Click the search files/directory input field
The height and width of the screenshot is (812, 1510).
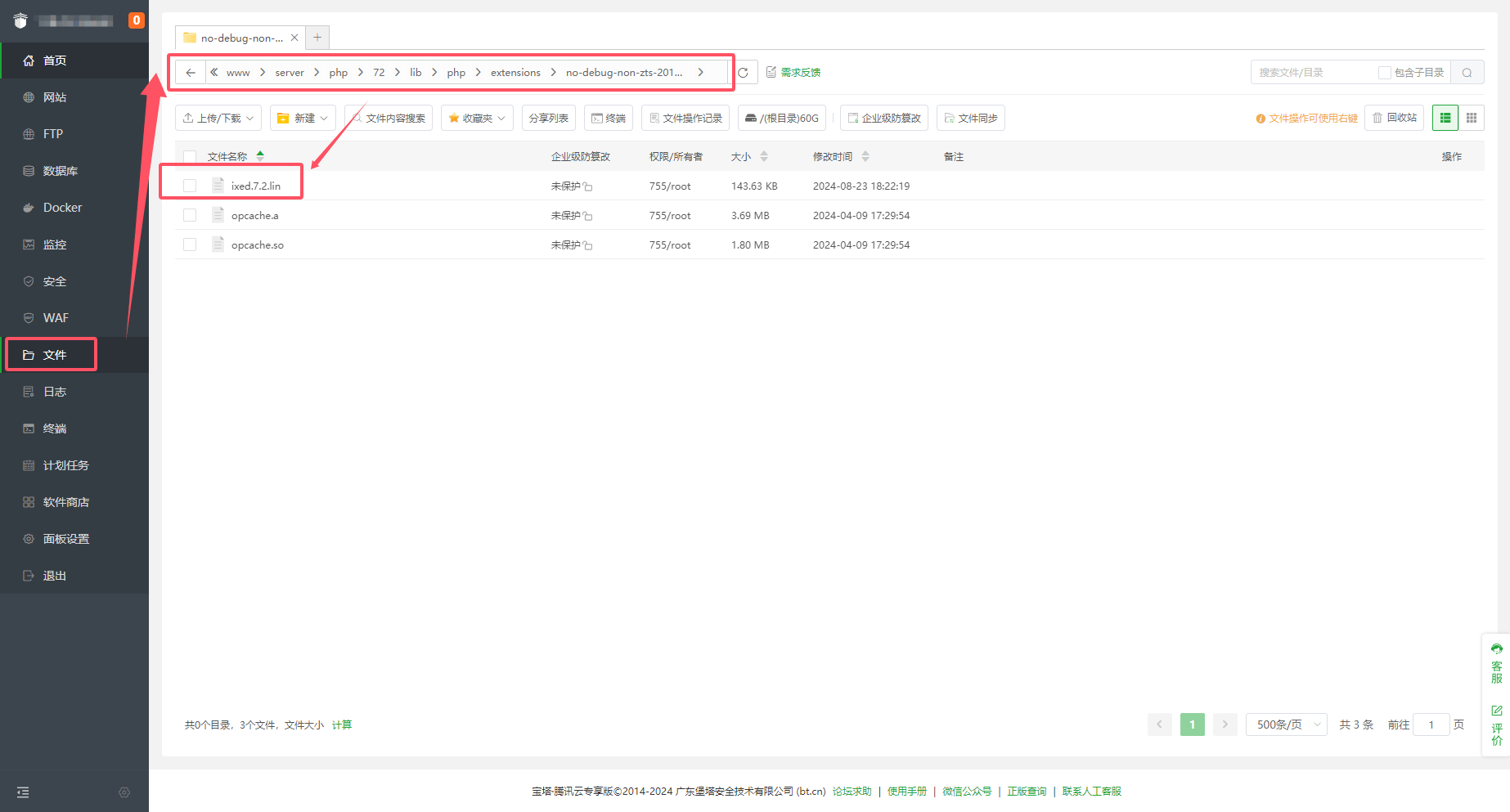(1313, 73)
